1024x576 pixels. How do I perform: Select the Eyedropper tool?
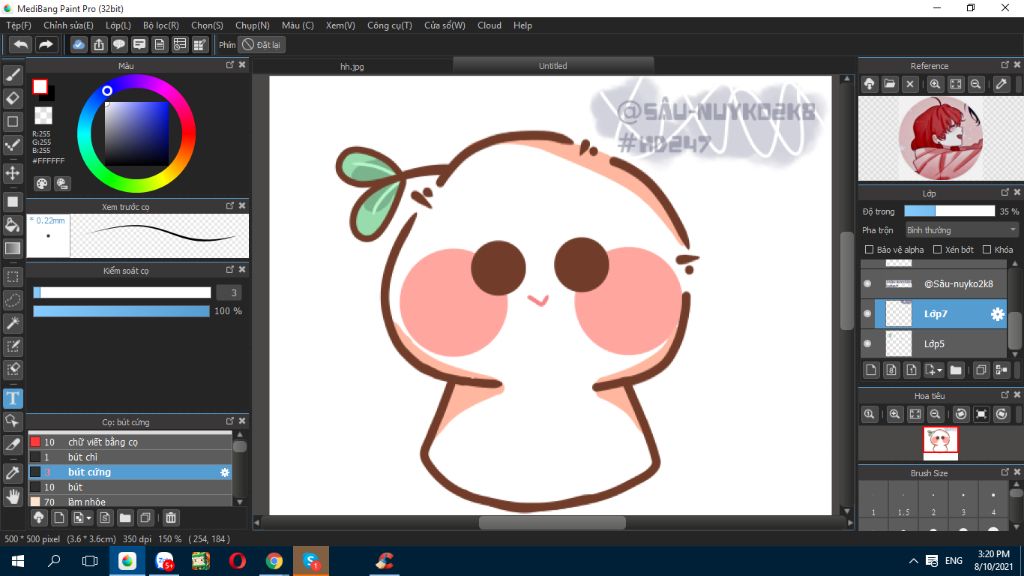[12, 473]
